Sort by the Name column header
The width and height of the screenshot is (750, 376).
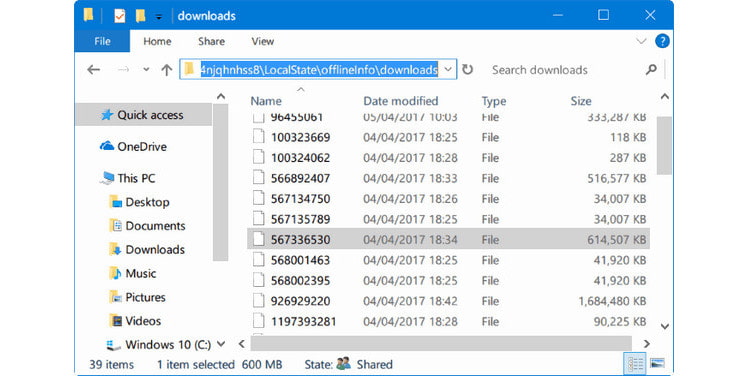pos(266,101)
